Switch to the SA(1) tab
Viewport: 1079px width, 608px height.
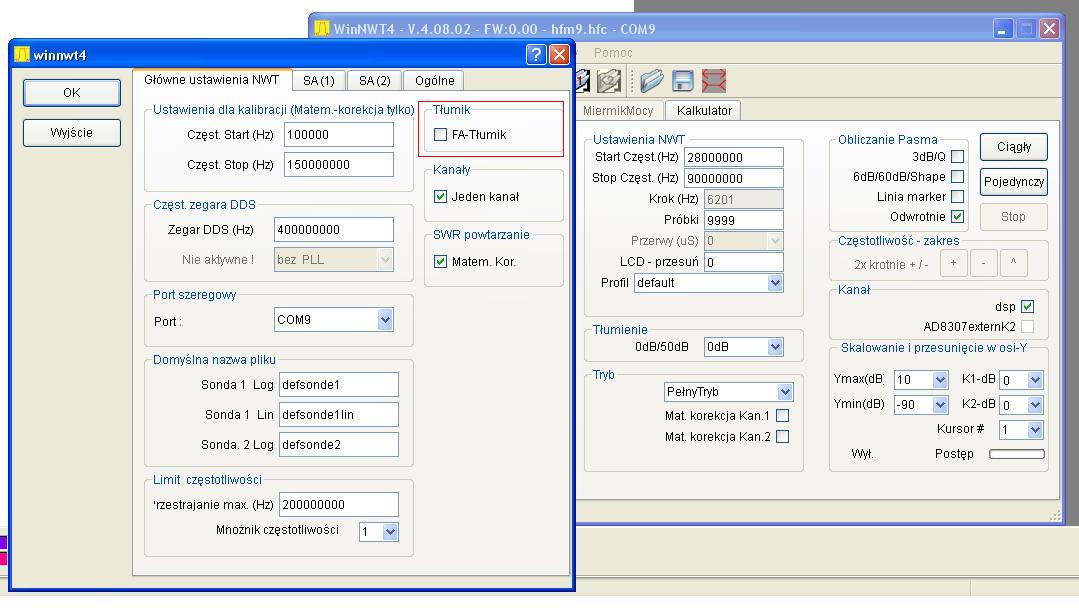(318, 81)
